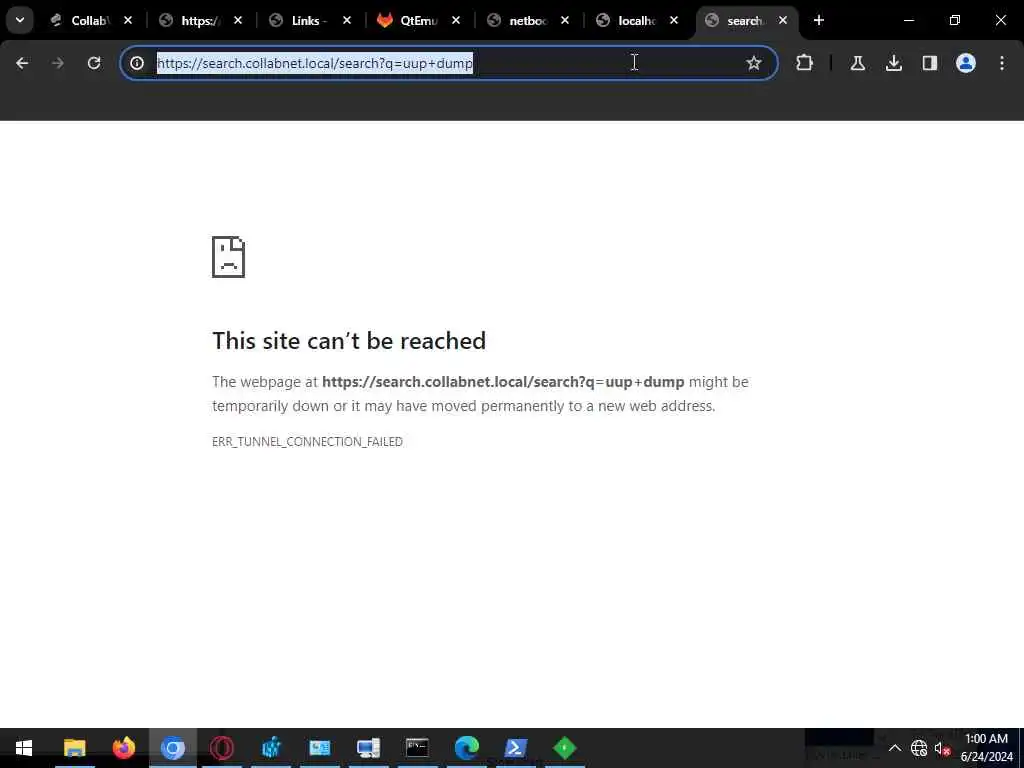1024x768 pixels.
Task: Open PowerShell from the taskbar
Action: [x=515, y=748]
